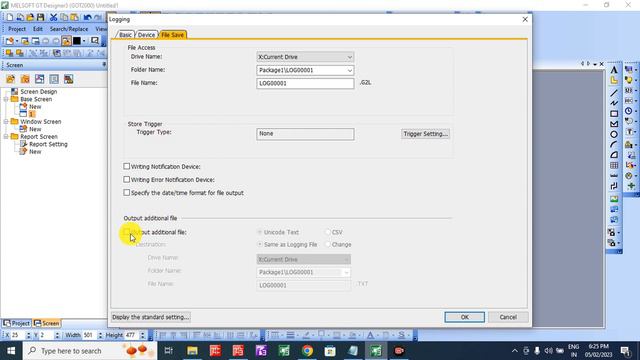Enable Writing Notification Device checkbox
The width and height of the screenshot is (640, 360).
point(127,166)
